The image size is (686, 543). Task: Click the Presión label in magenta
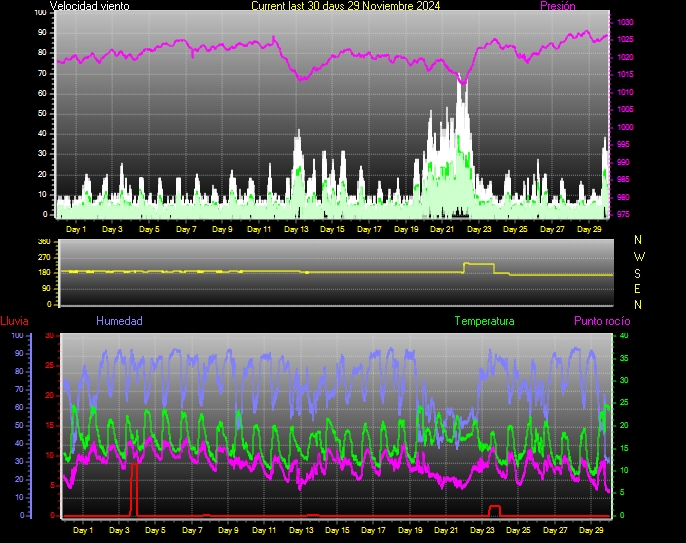557,6
